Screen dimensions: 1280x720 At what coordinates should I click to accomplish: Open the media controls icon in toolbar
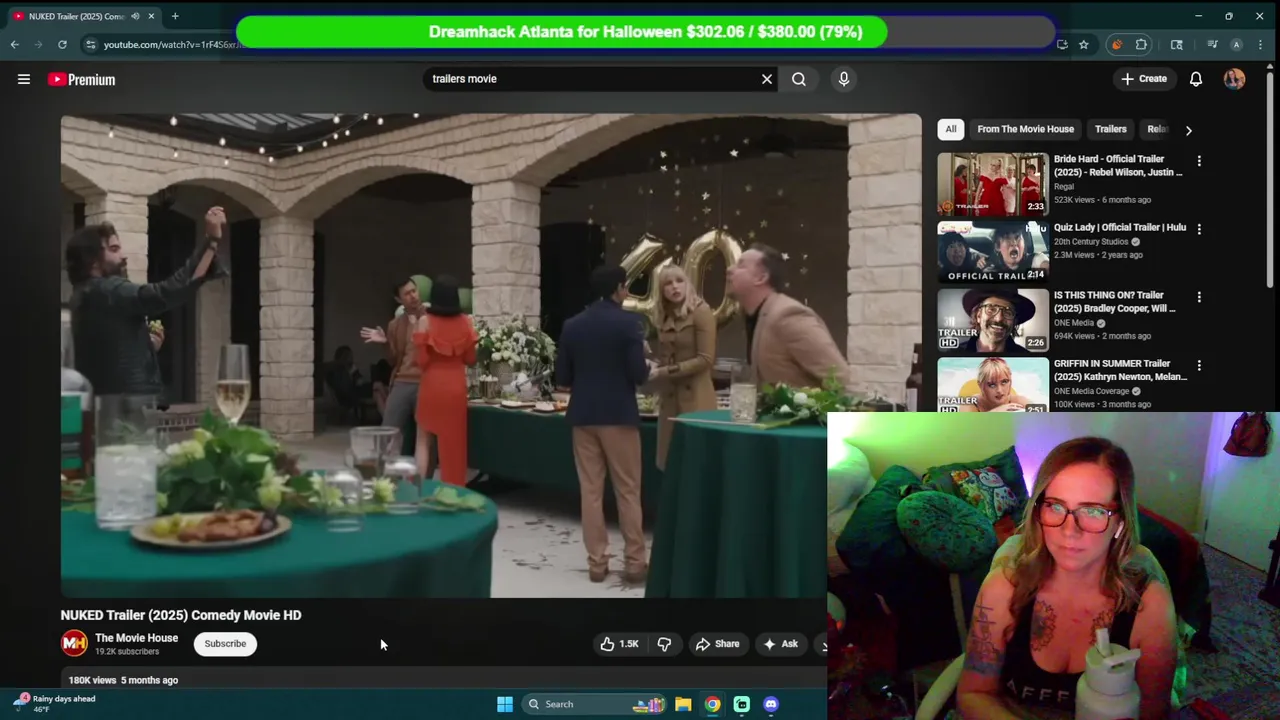[x=1212, y=45]
